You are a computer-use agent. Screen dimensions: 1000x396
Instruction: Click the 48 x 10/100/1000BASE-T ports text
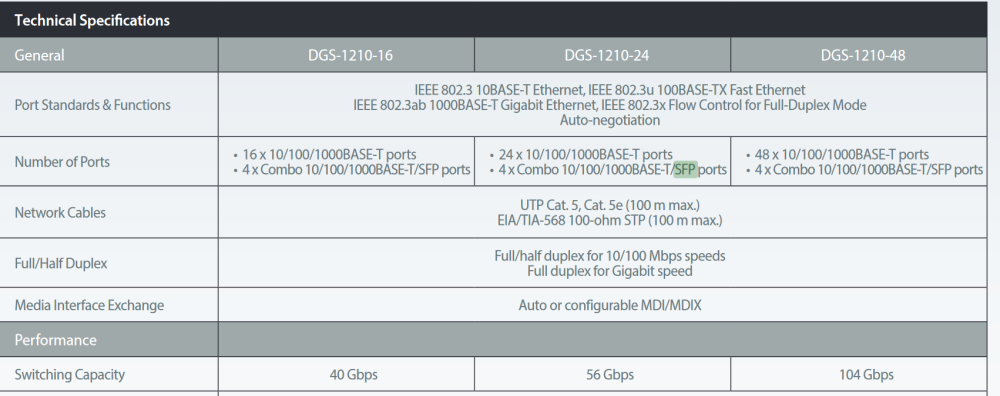pyautogui.click(x=841, y=154)
